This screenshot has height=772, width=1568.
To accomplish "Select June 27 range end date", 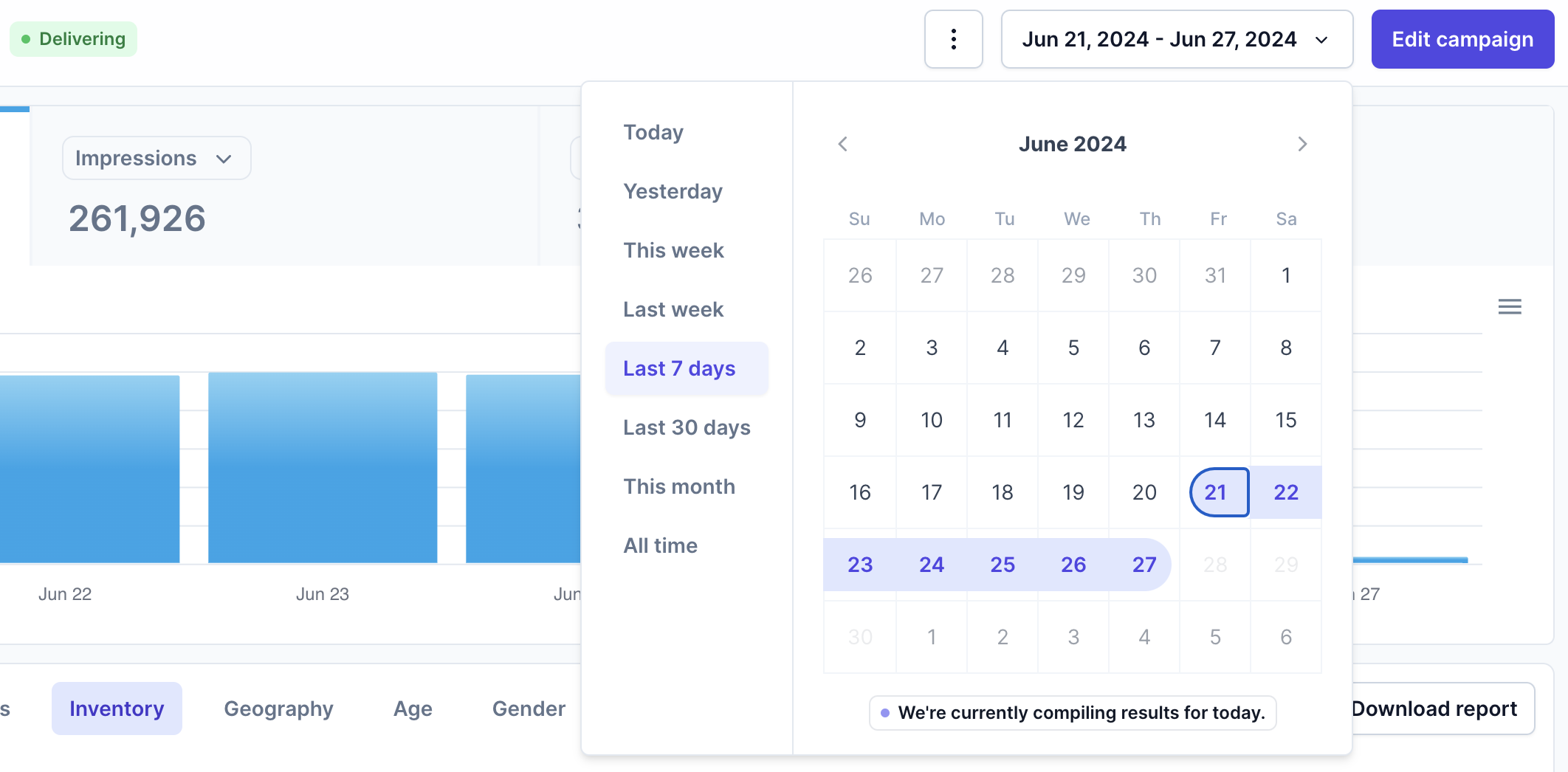I will coord(1144,565).
